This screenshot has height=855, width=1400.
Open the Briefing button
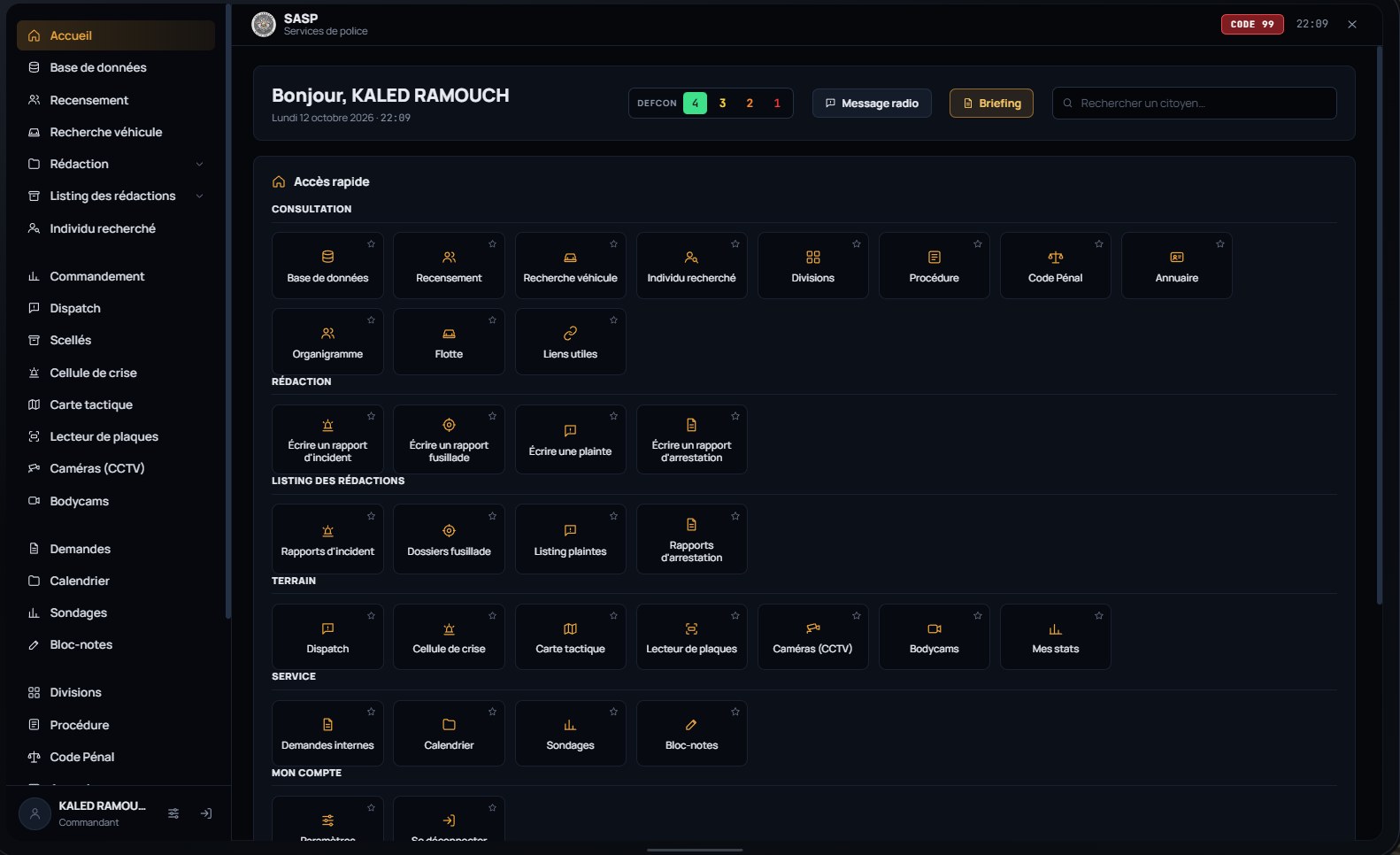(x=991, y=103)
